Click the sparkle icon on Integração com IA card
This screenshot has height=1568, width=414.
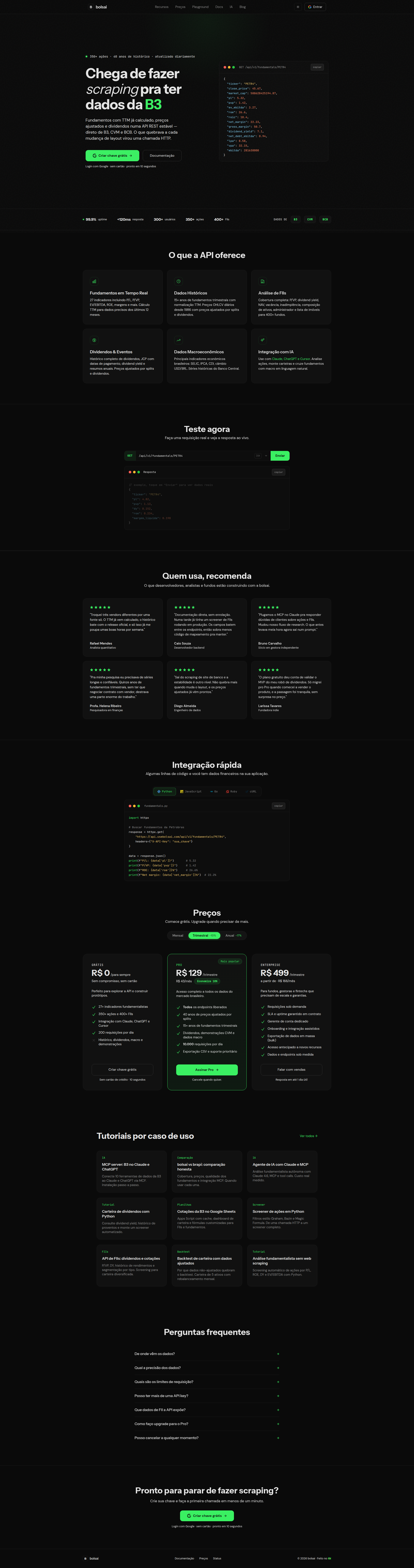click(262, 340)
